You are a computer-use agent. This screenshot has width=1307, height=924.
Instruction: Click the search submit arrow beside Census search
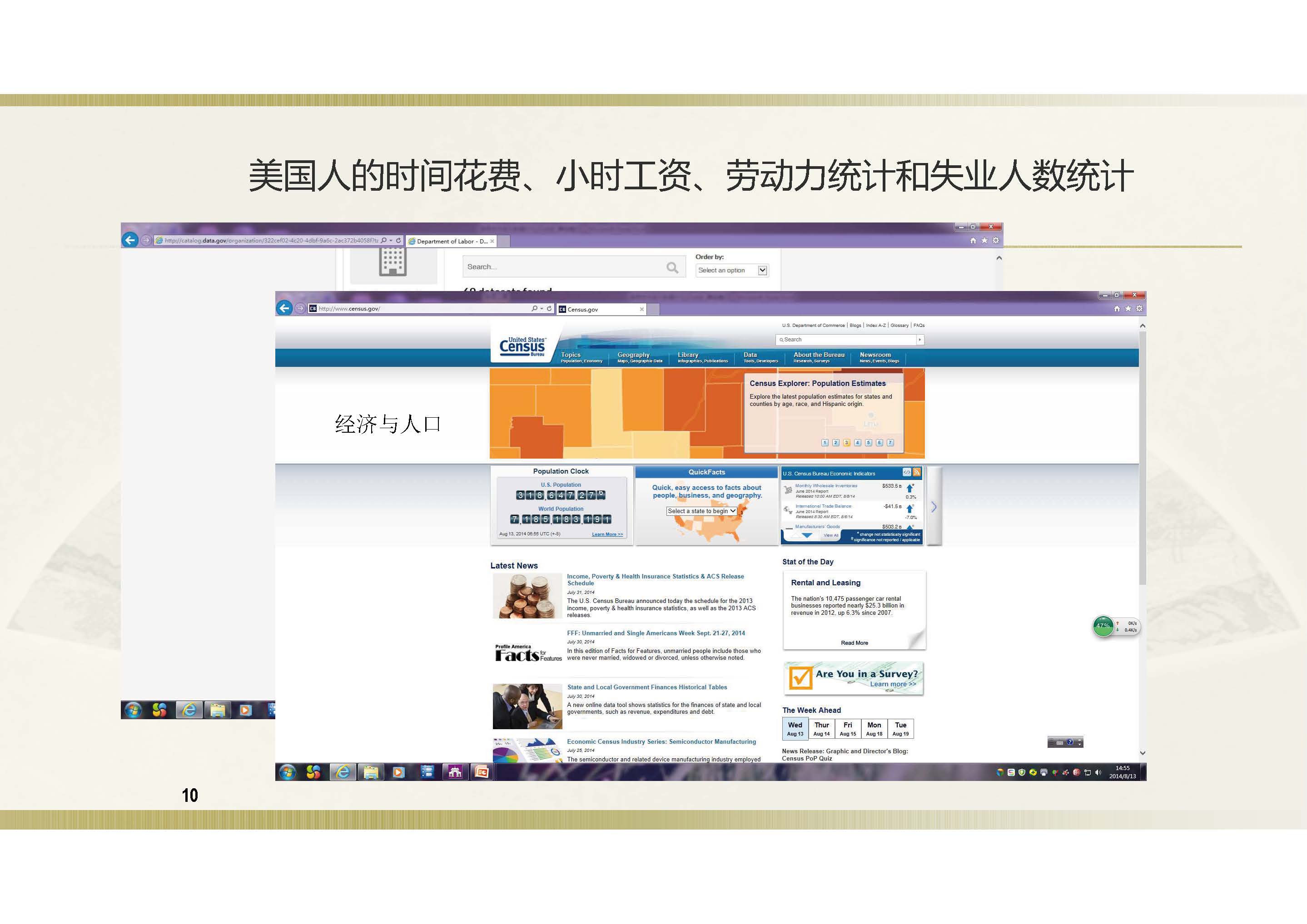(919, 340)
